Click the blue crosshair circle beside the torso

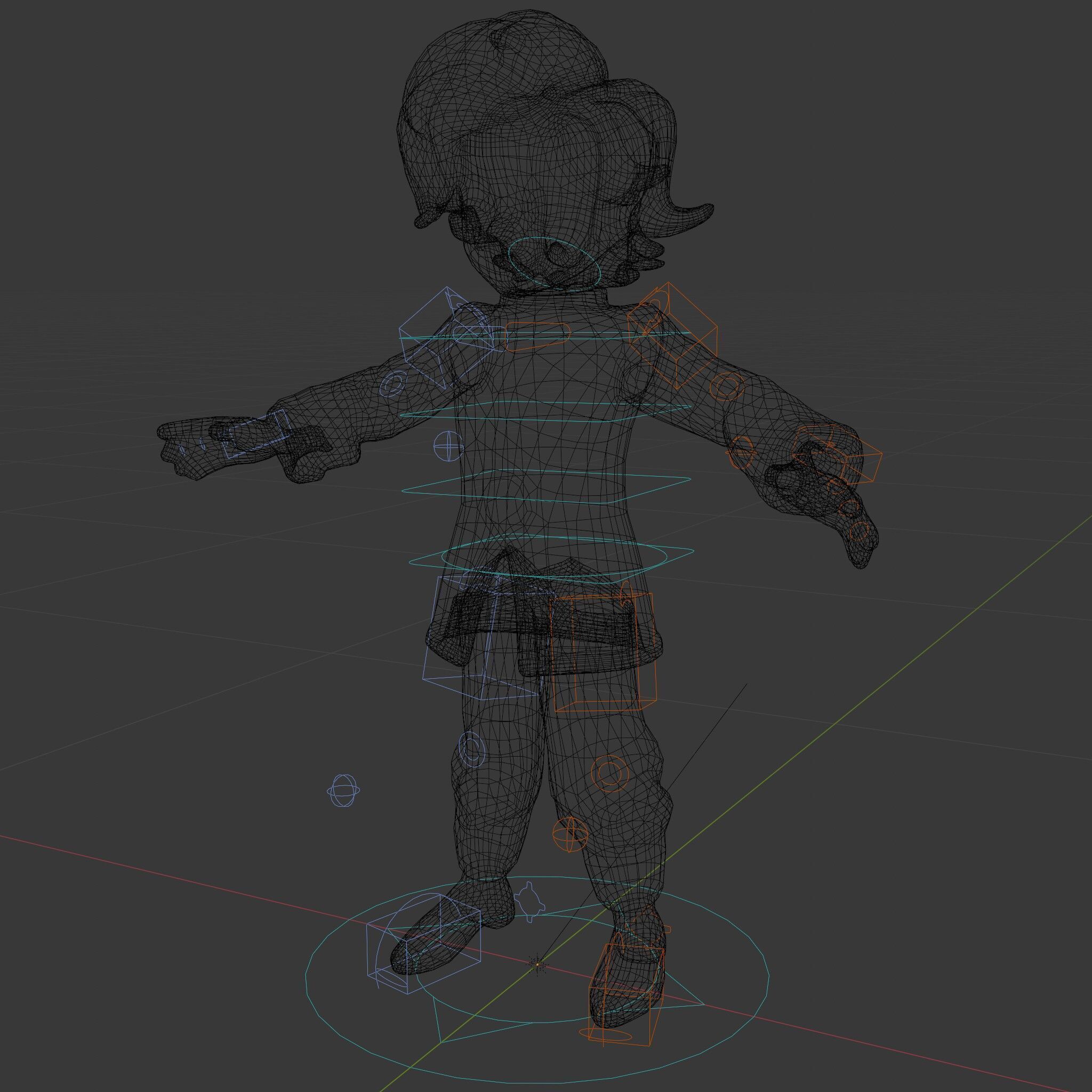449,446
